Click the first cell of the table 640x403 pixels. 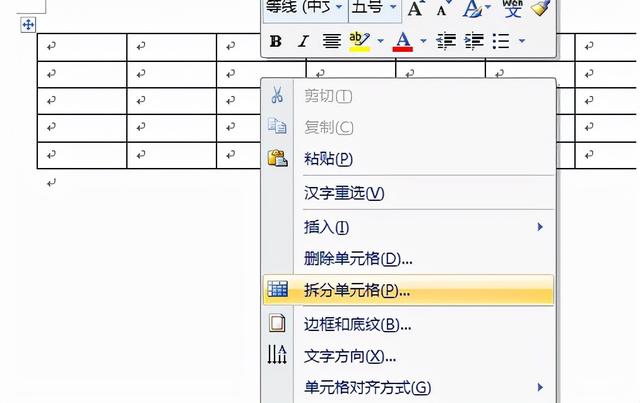(82, 47)
